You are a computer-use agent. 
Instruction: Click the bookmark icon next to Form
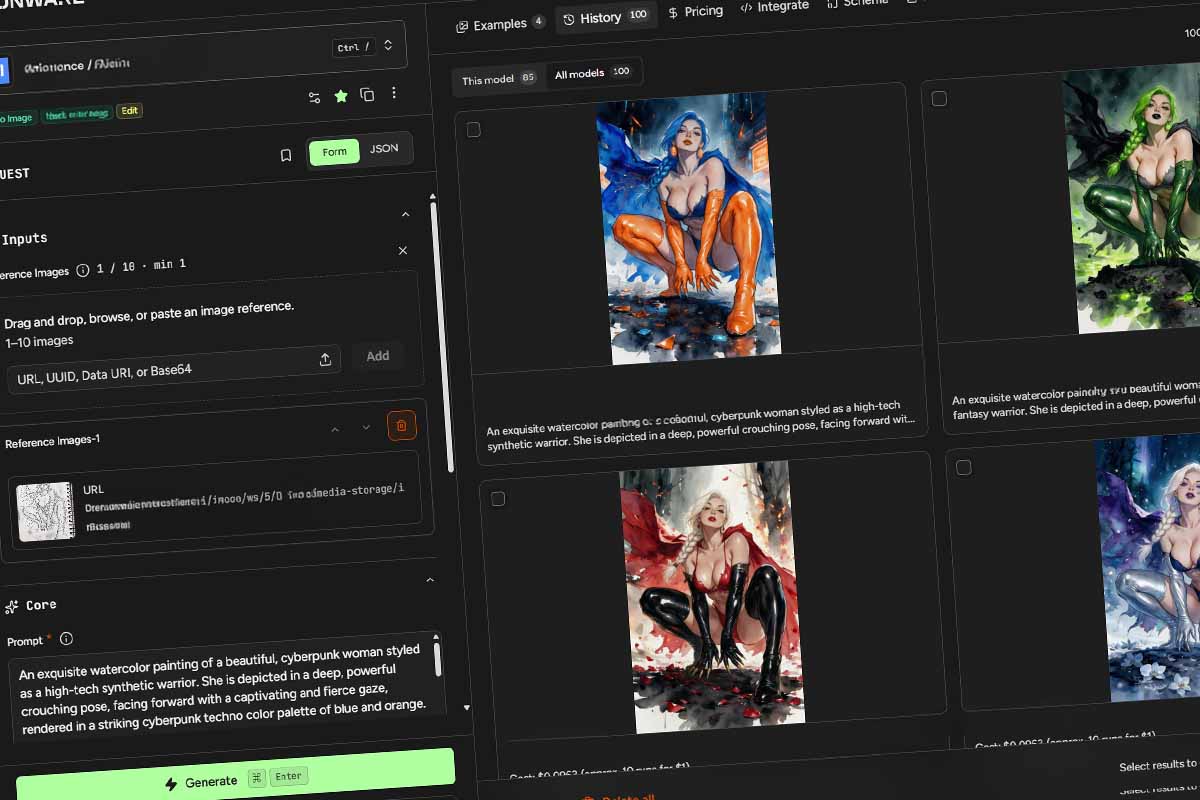pos(286,155)
